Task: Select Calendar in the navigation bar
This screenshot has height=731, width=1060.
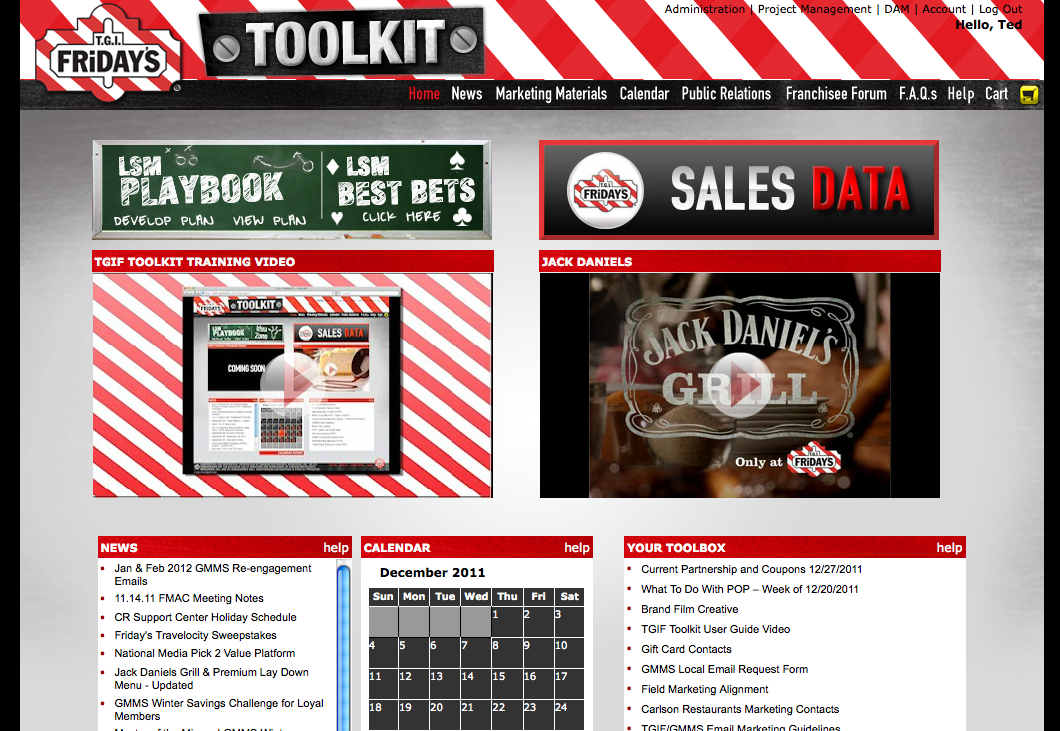Action: coord(644,94)
